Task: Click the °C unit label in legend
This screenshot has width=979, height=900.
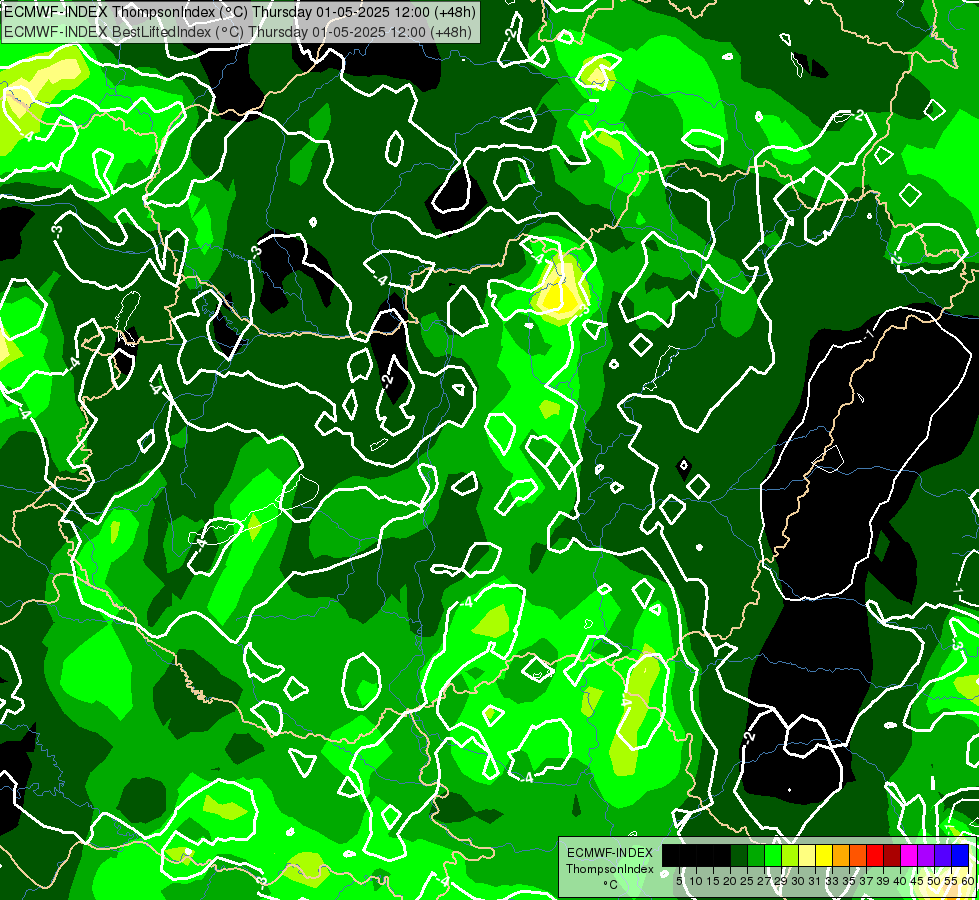Action: [x=610, y=885]
